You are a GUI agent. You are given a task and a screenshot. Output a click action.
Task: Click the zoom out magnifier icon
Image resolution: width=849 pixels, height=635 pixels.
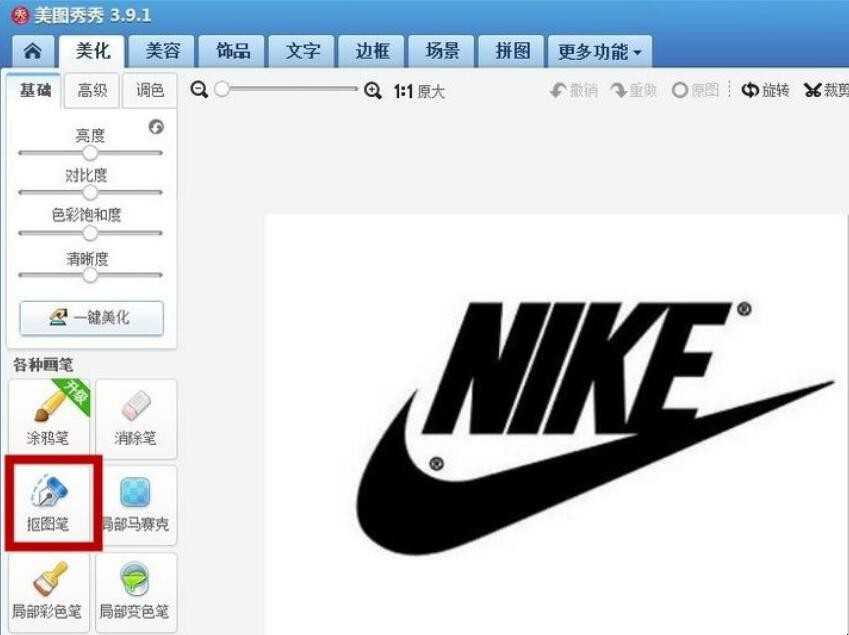[x=199, y=90]
